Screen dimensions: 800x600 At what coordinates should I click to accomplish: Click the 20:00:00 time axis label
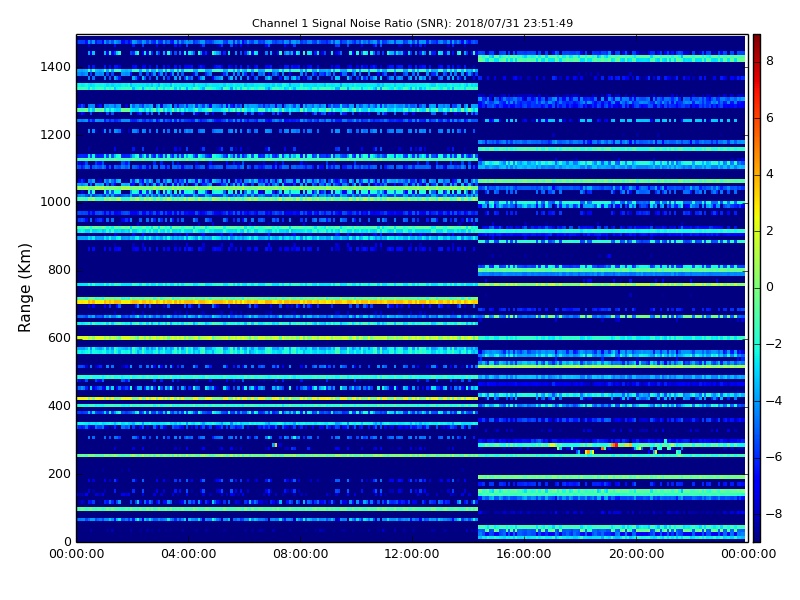pos(636,554)
